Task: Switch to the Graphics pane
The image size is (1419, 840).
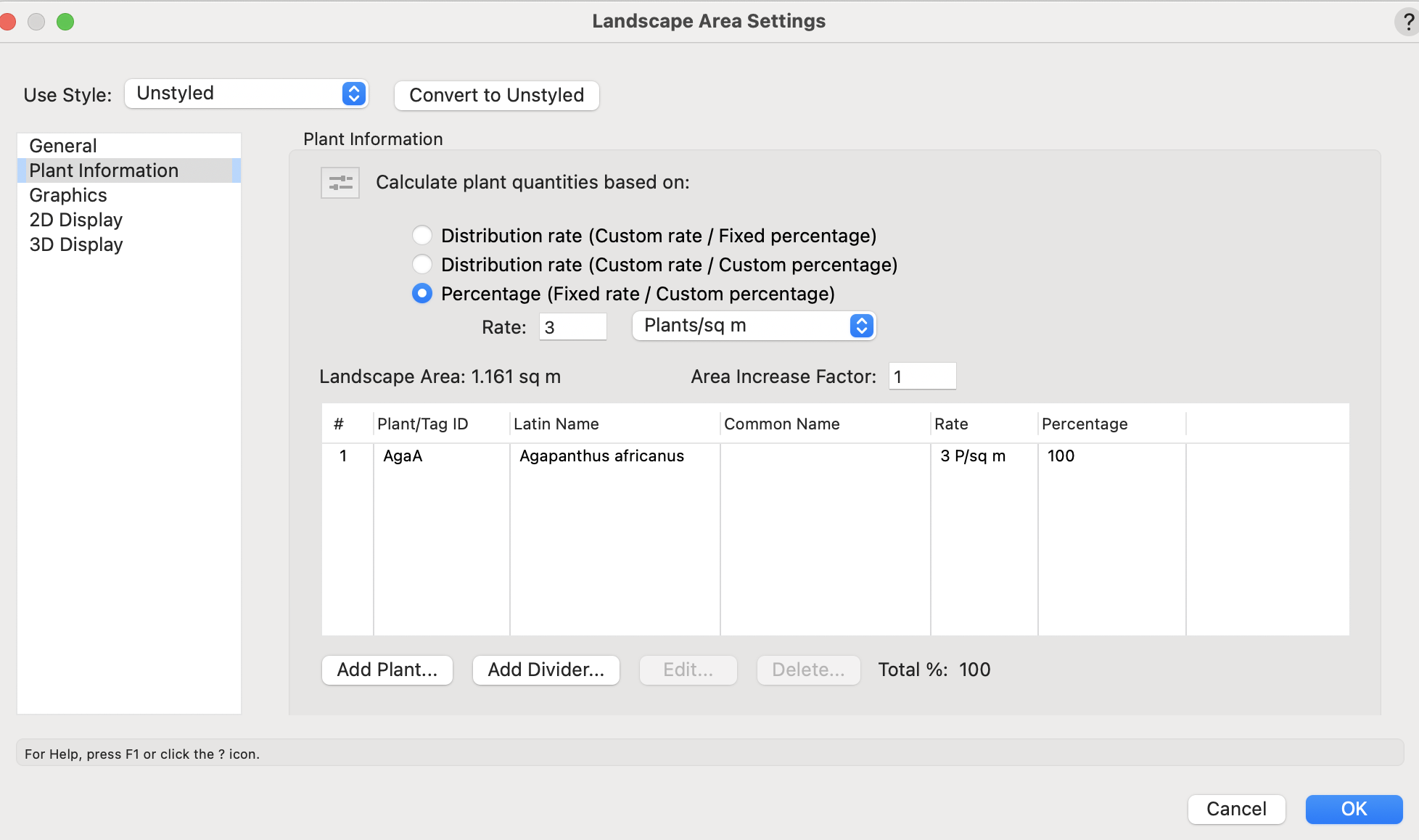Action: pos(68,195)
